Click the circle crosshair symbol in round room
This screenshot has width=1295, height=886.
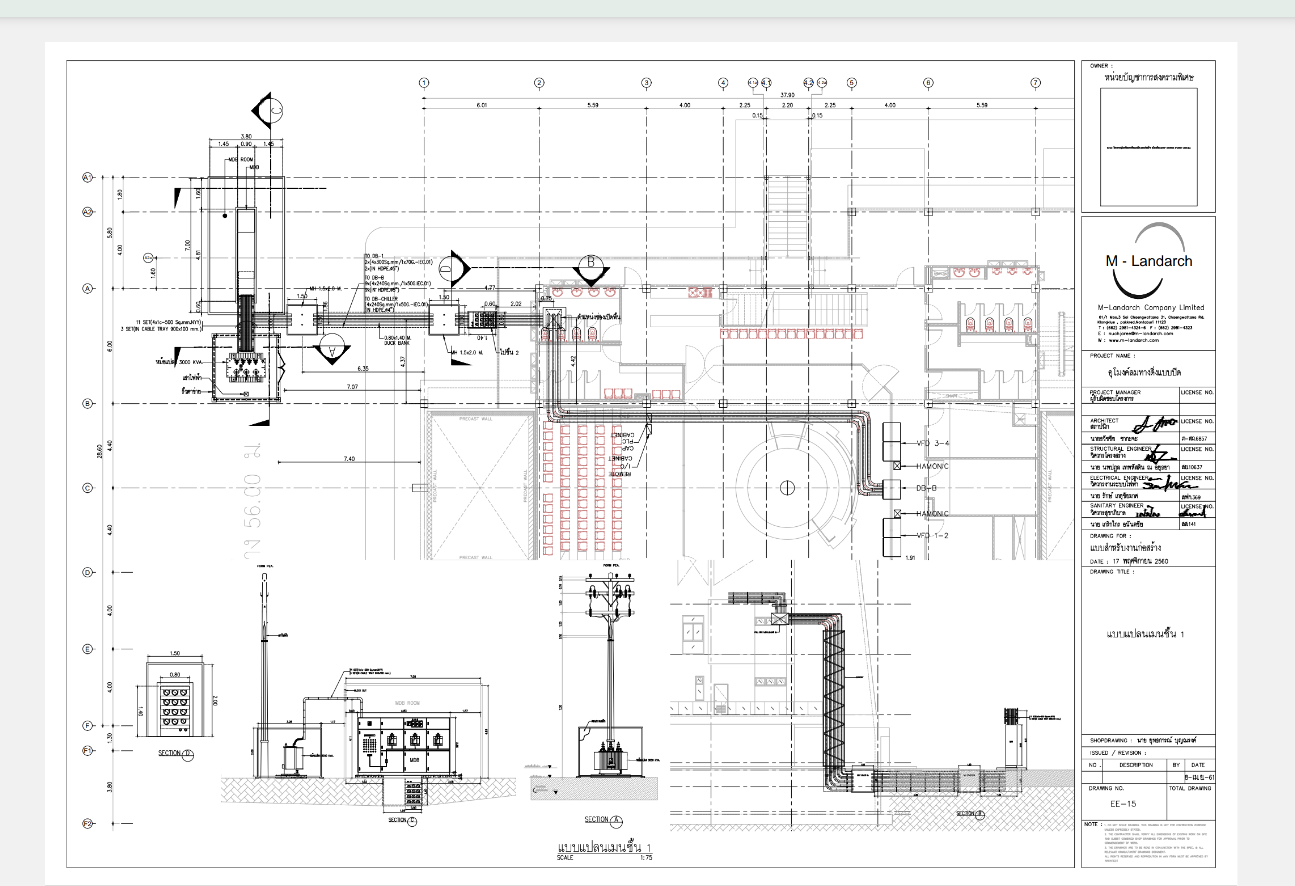(788, 488)
